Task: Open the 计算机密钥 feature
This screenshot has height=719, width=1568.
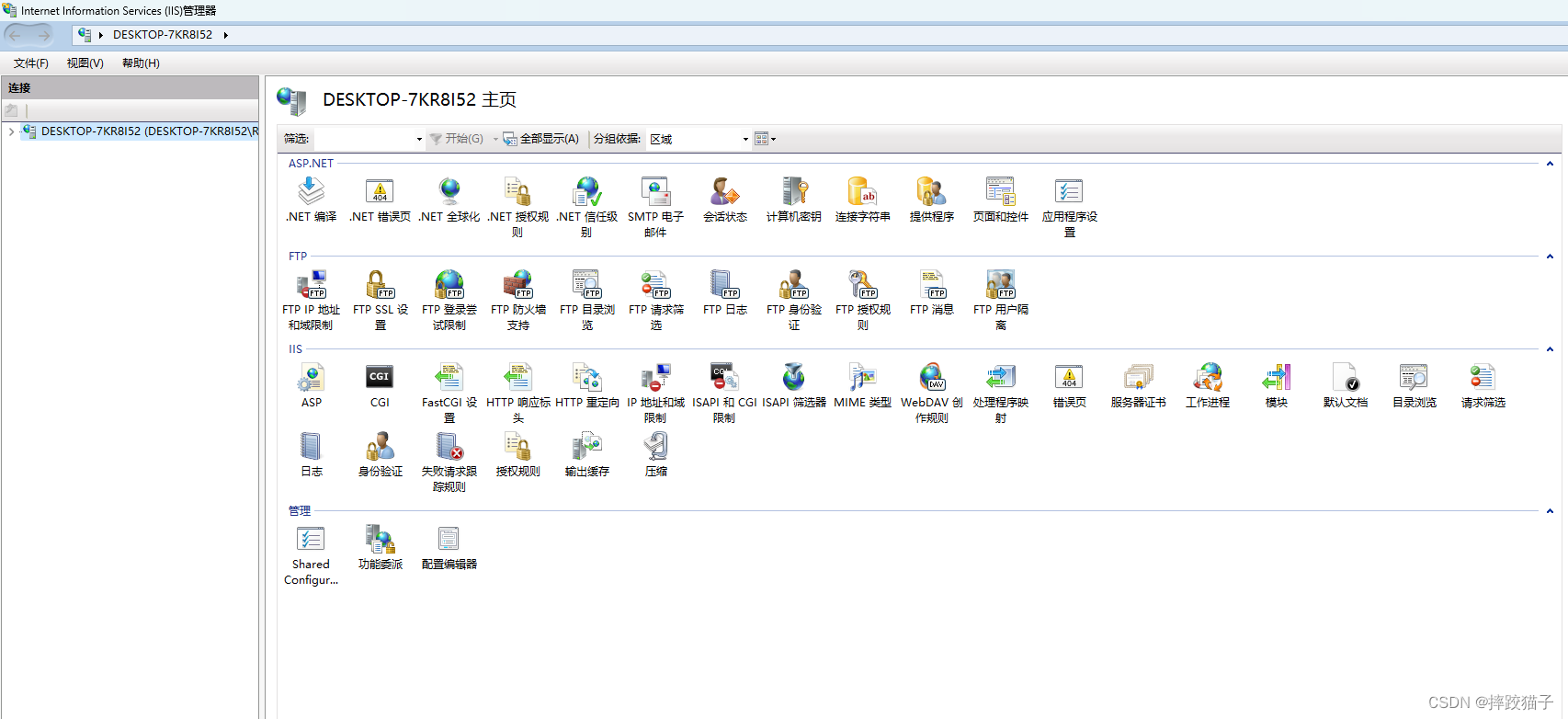Action: pyautogui.click(x=794, y=200)
